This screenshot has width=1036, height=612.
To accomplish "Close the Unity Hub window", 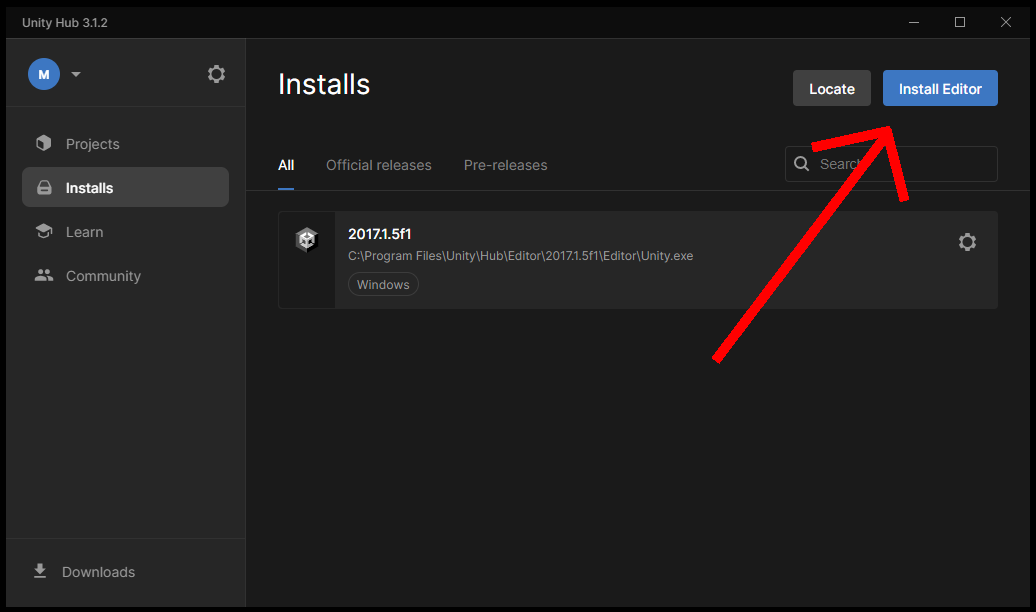I will coord(1006,22).
